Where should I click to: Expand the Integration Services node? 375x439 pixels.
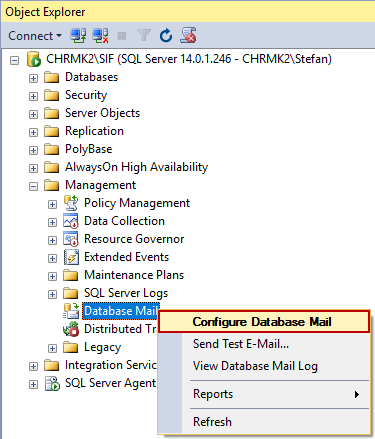click(33, 366)
